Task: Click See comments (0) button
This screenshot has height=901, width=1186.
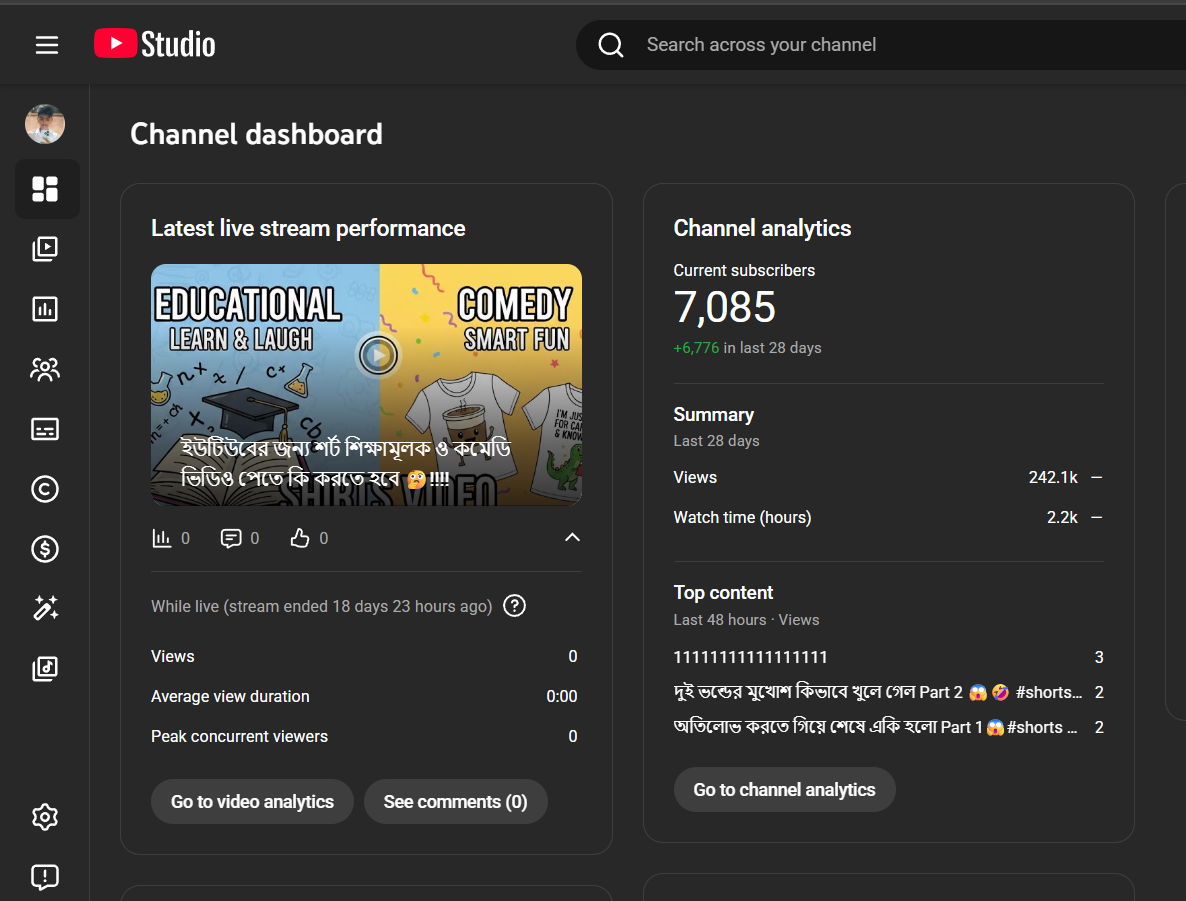Action: coord(455,802)
